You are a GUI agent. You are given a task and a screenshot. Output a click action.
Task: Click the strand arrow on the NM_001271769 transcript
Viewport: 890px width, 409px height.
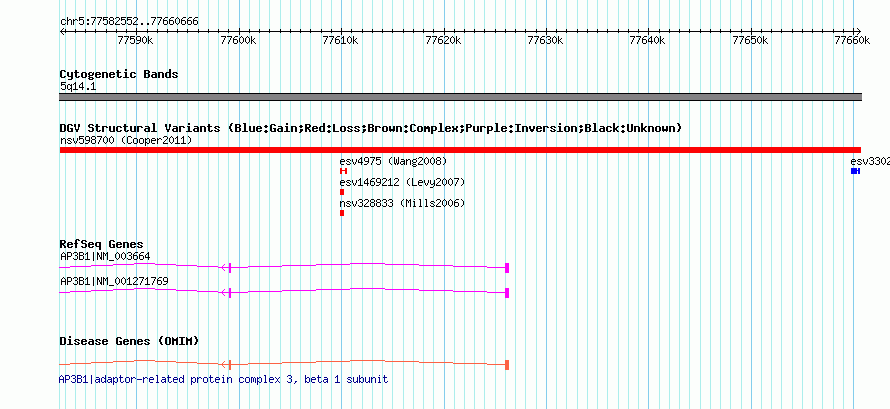click(225, 293)
